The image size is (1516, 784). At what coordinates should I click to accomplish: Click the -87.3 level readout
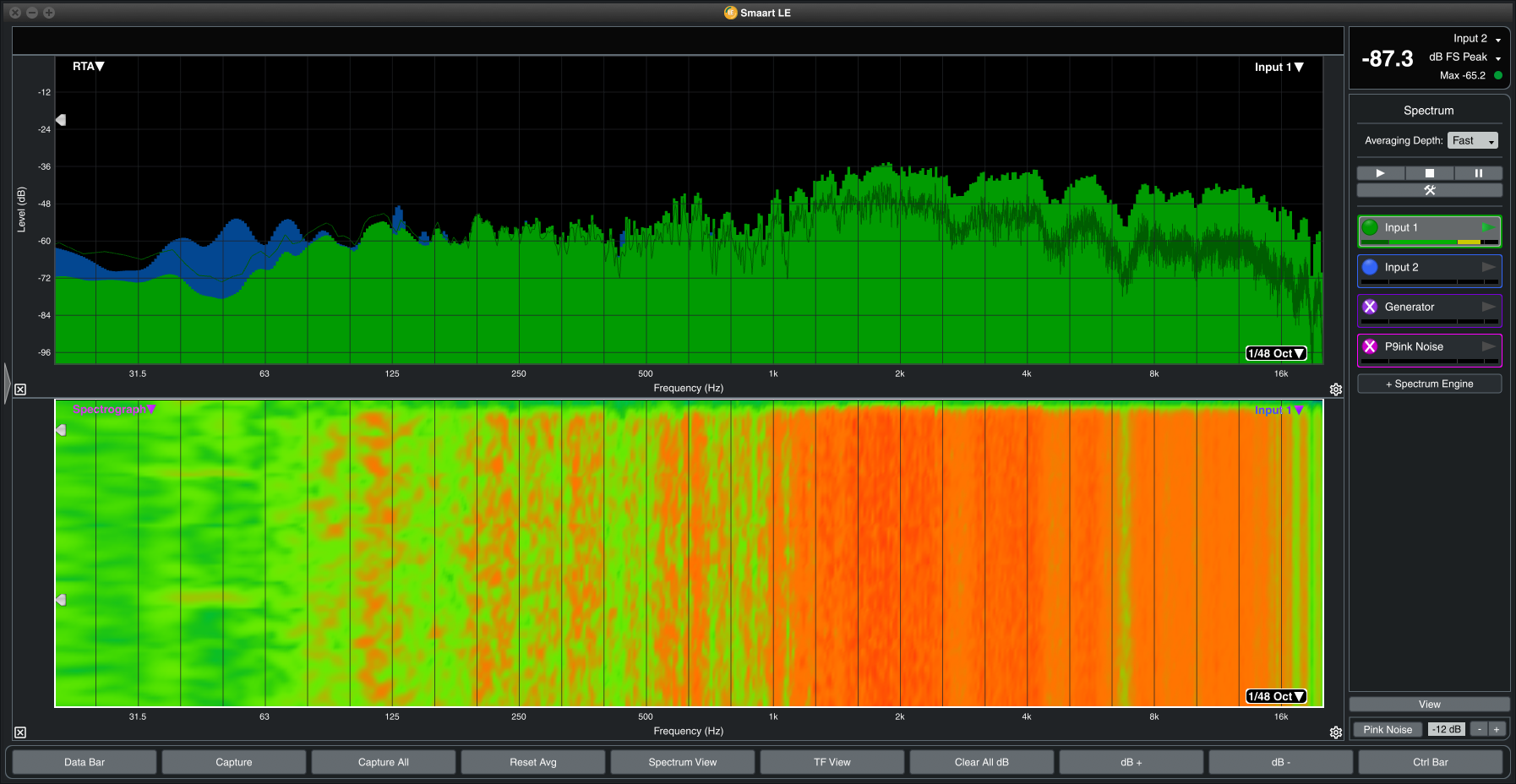point(1388,59)
